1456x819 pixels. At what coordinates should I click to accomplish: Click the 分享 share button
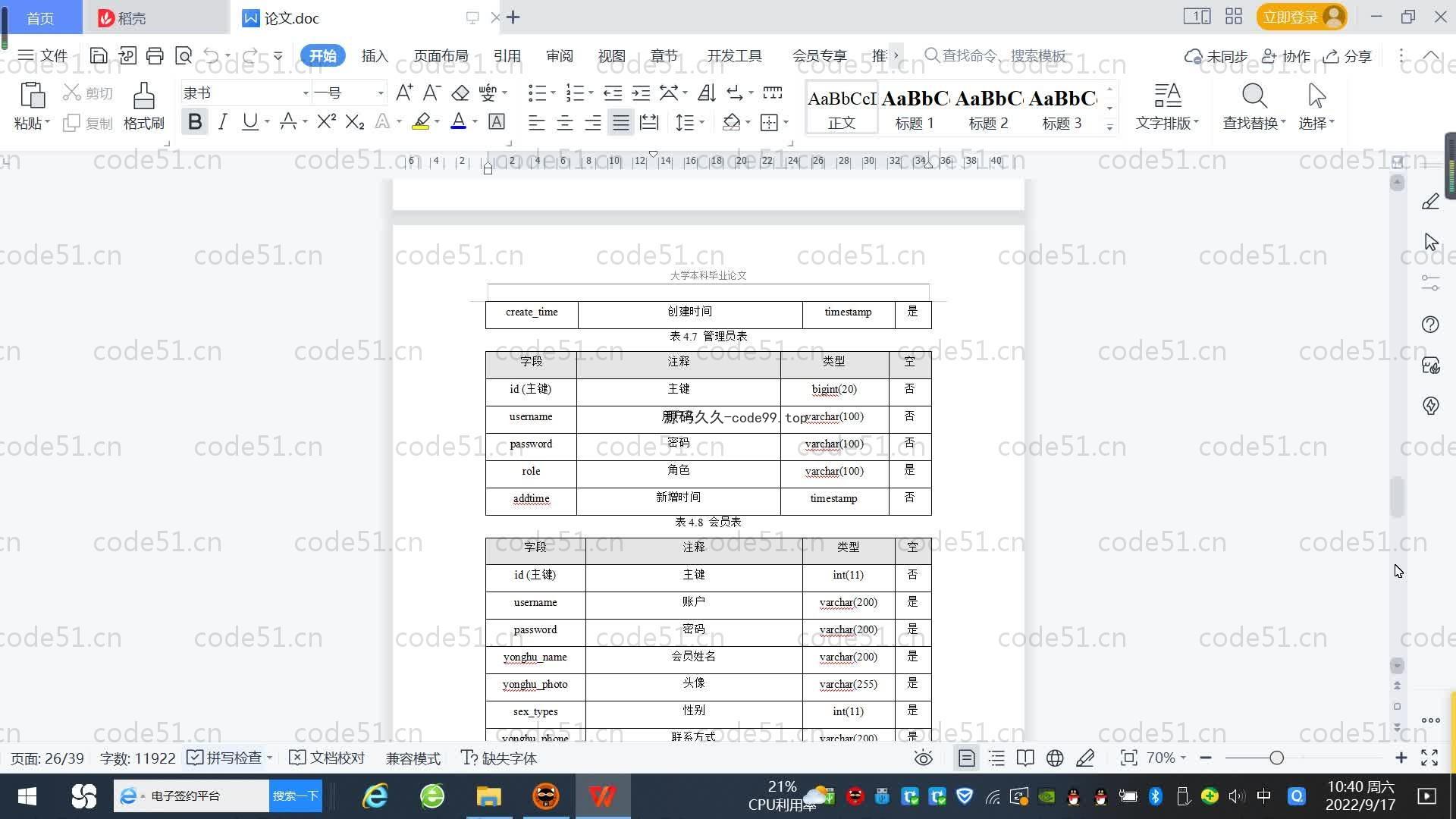tap(1348, 56)
